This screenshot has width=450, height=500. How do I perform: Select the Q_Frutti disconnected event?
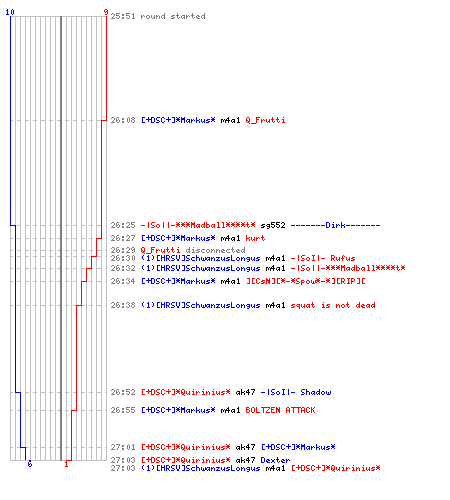(193, 250)
